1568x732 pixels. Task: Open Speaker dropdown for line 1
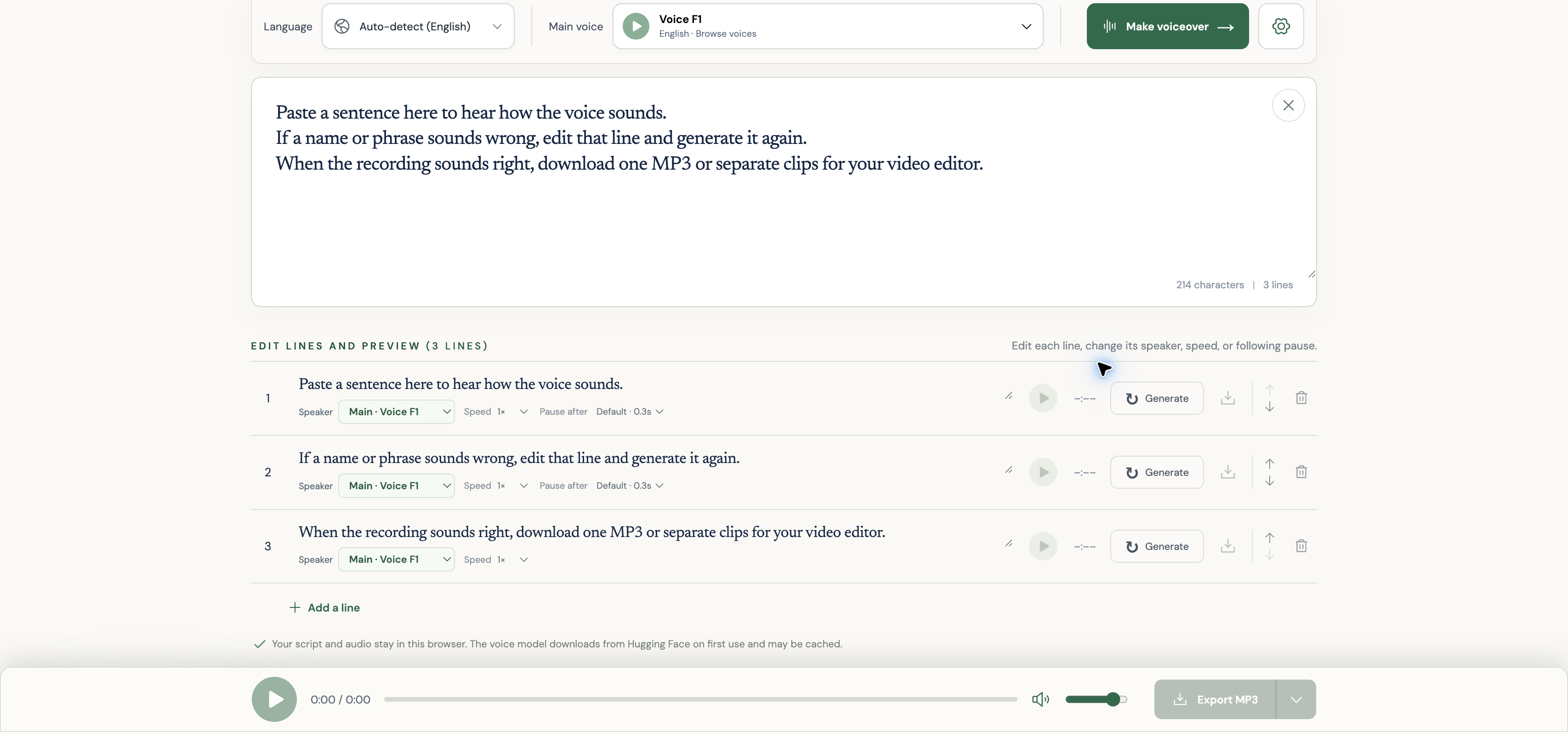(396, 412)
